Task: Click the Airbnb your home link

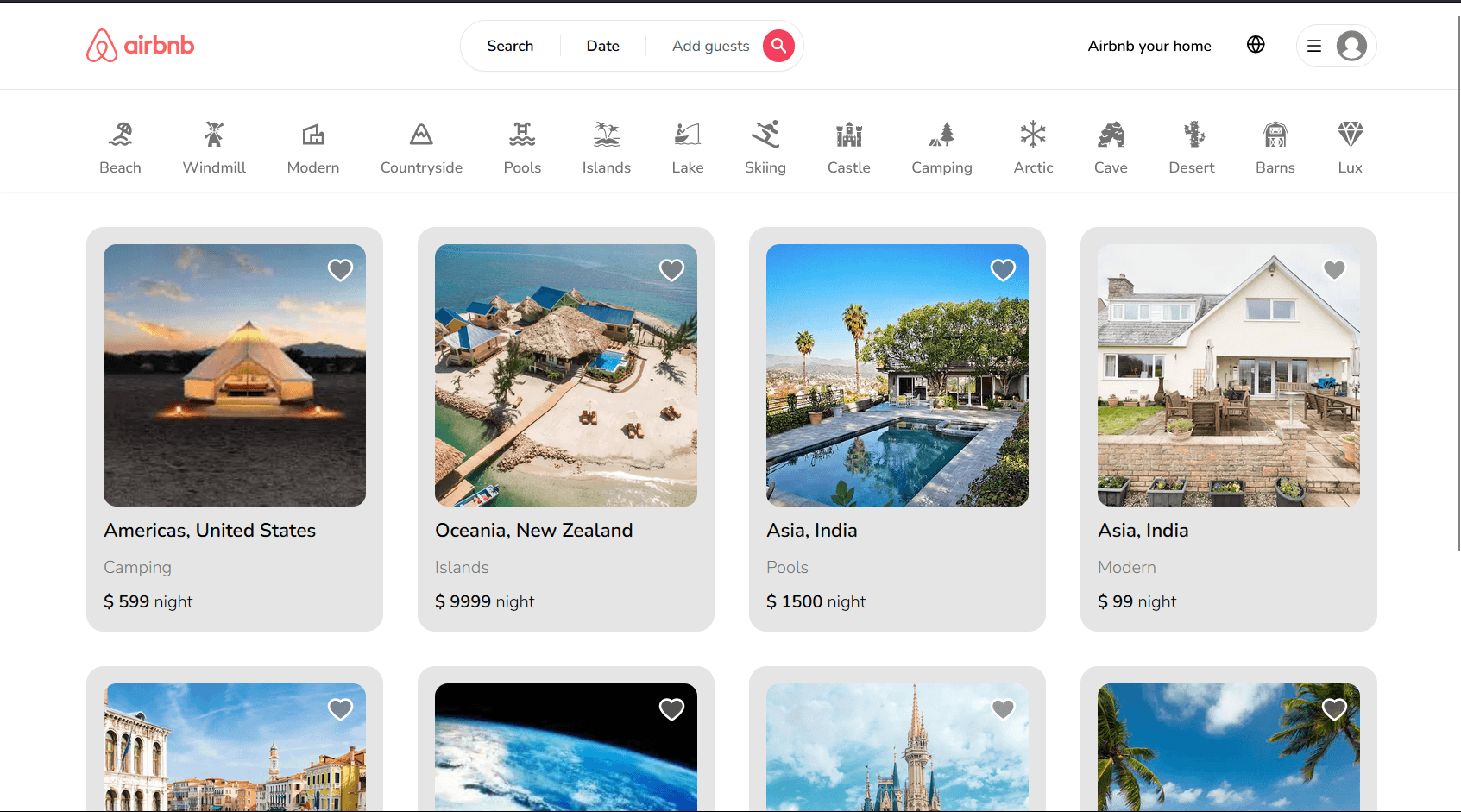Action: tap(1149, 46)
